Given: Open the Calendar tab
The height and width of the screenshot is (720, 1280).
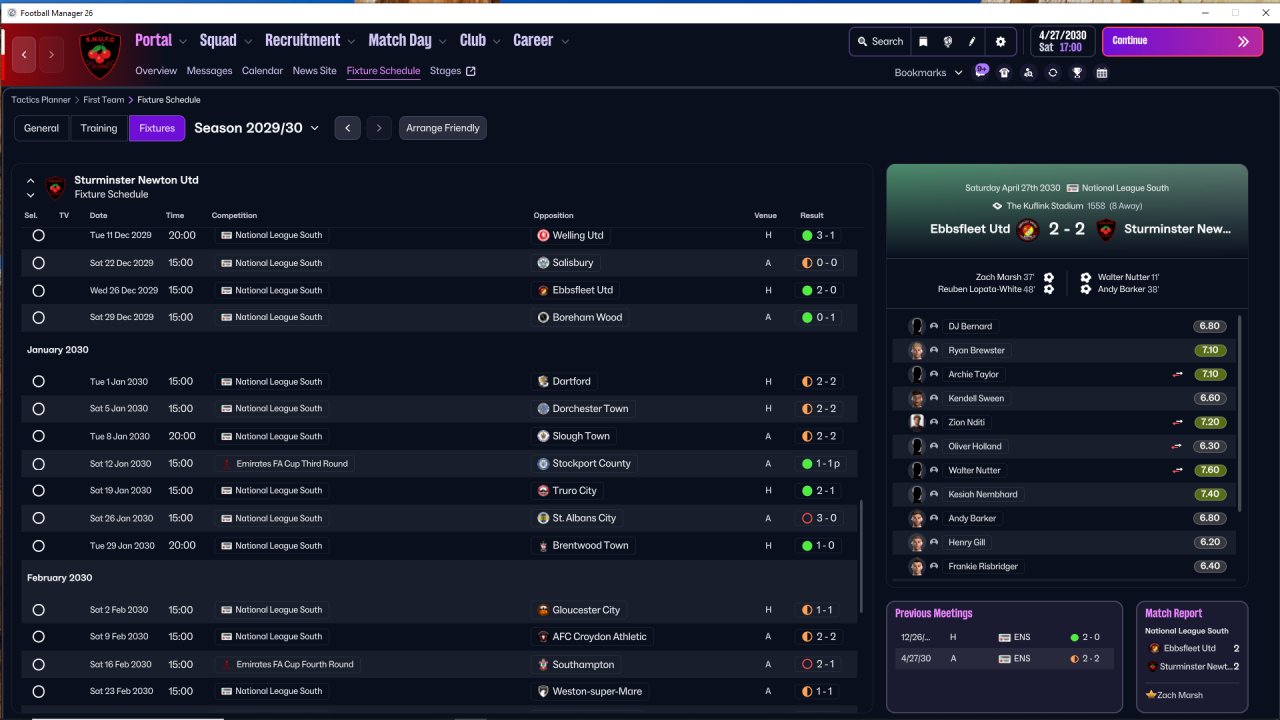Looking at the screenshot, I should point(262,71).
